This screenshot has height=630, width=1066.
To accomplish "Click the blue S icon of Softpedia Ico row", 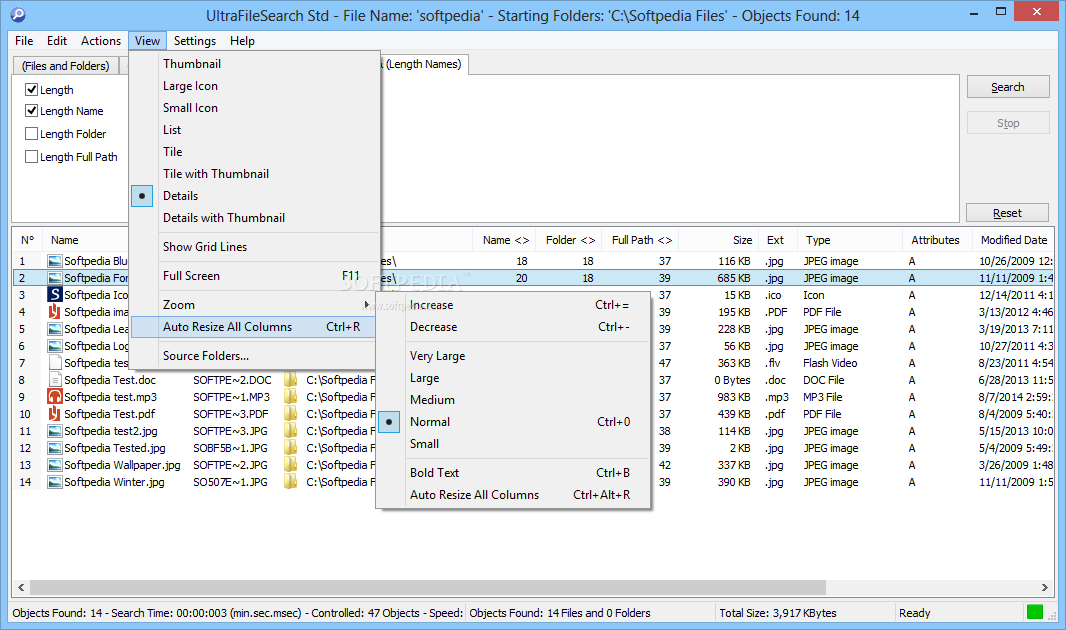I will pos(54,295).
